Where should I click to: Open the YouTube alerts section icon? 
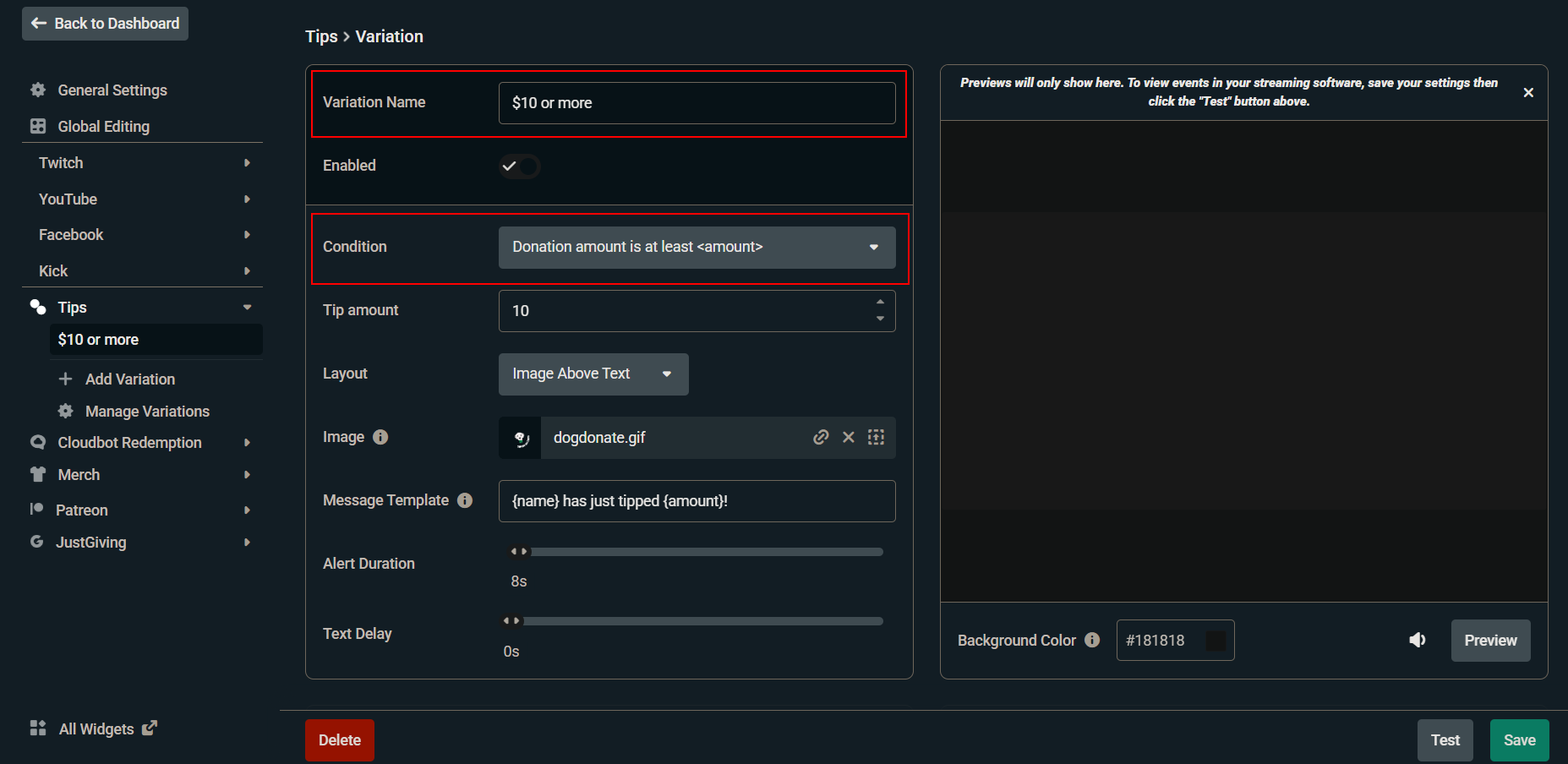(x=37, y=199)
